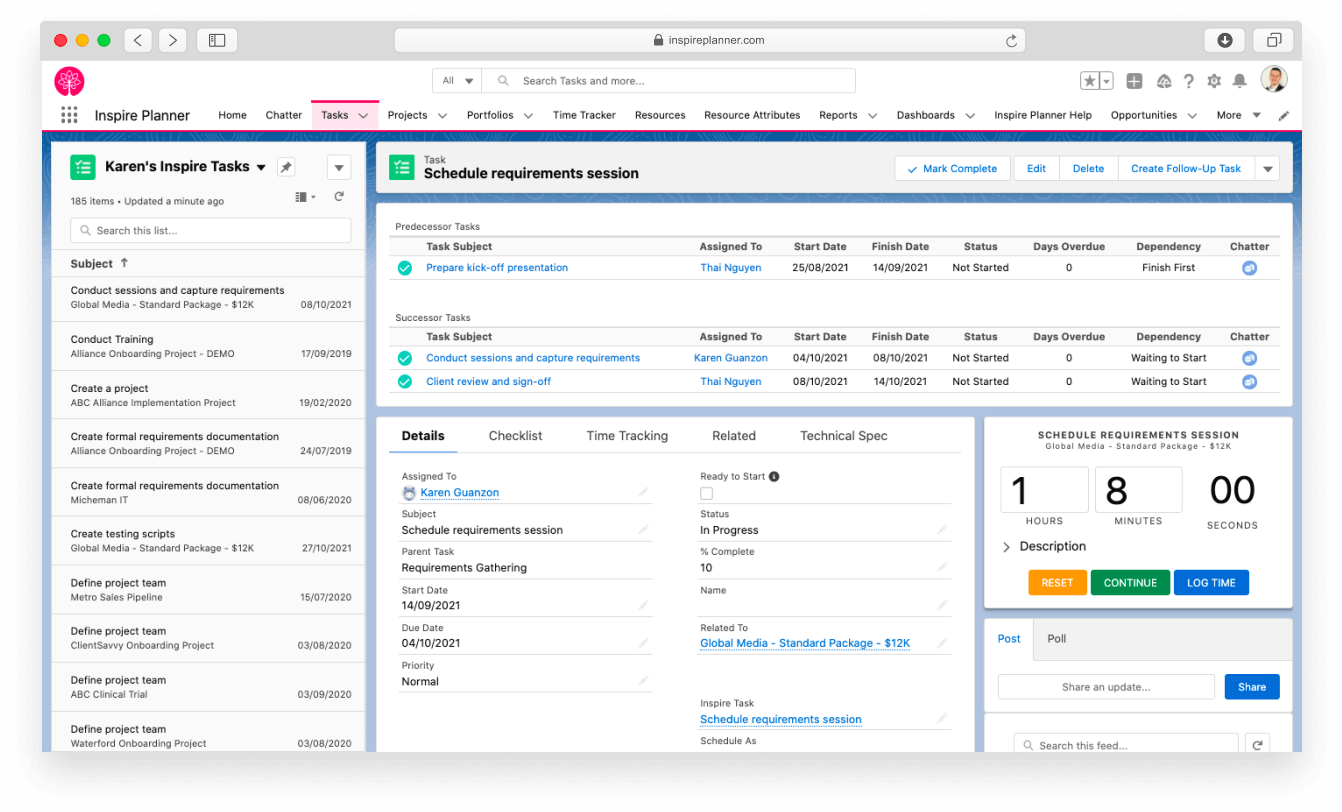The height and width of the screenshot is (812, 1342).
Task: Expand the Description section in timer
Action: 1007,547
